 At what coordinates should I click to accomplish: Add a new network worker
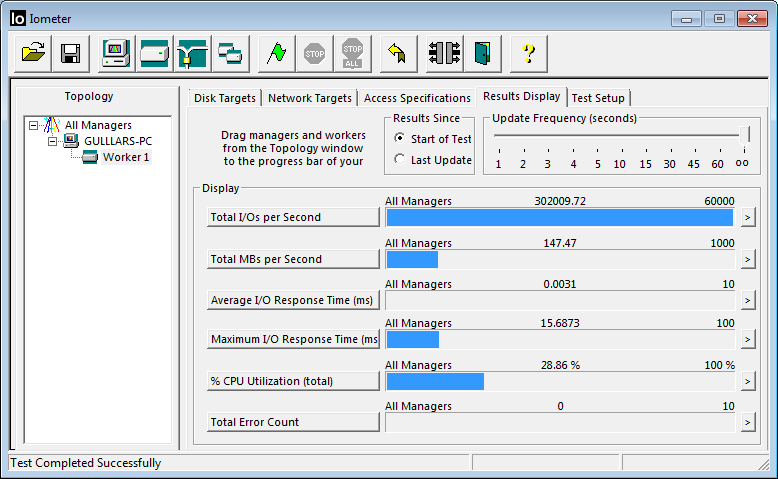pos(193,54)
